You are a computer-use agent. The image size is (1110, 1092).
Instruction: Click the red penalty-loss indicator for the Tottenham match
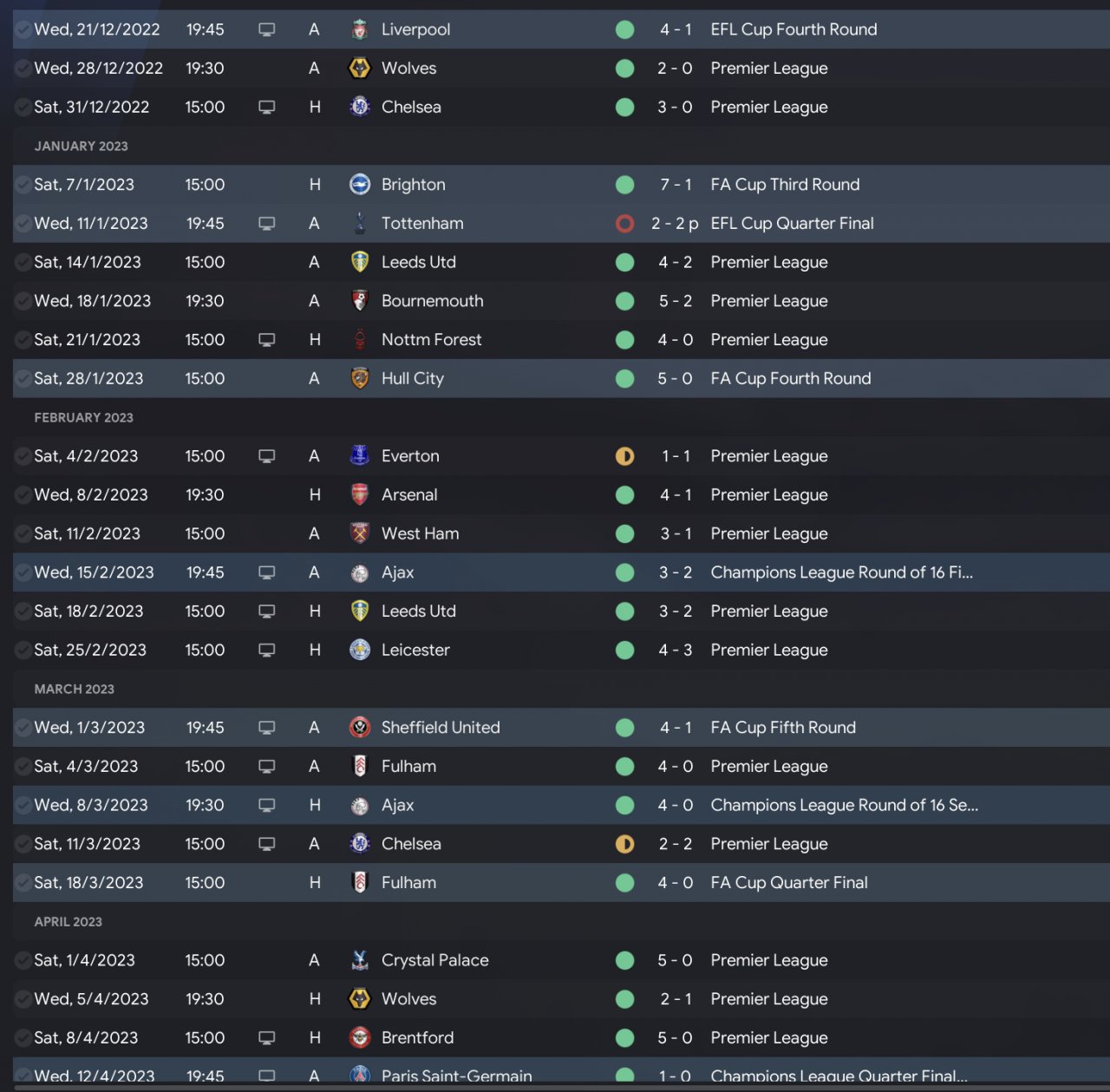624,224
